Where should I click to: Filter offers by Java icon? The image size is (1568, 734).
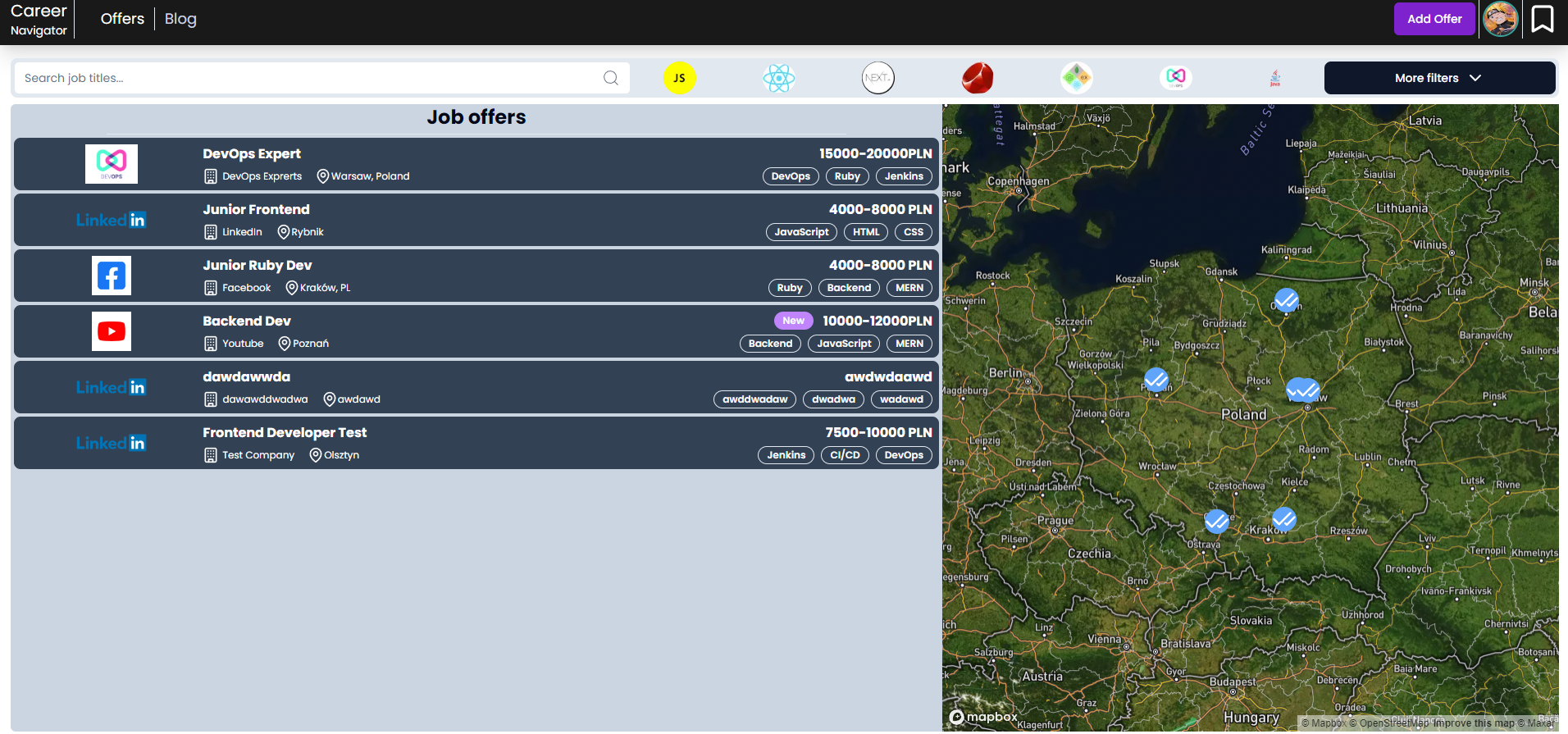(1275, 78)
